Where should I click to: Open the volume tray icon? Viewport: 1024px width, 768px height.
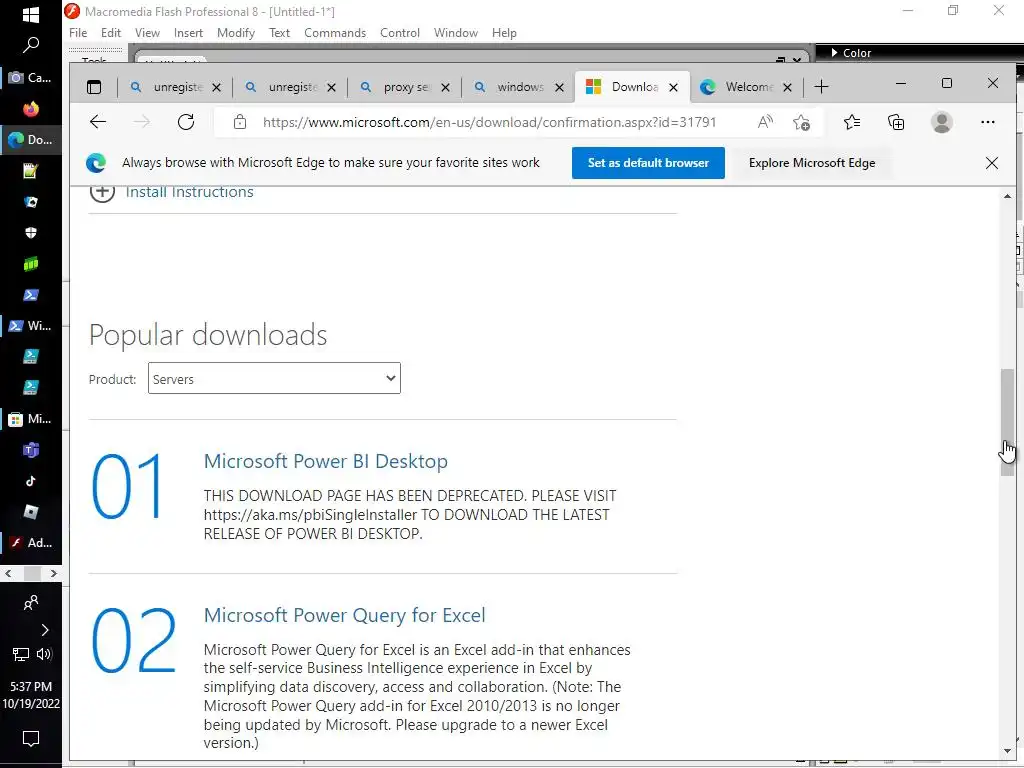(44, 654)
